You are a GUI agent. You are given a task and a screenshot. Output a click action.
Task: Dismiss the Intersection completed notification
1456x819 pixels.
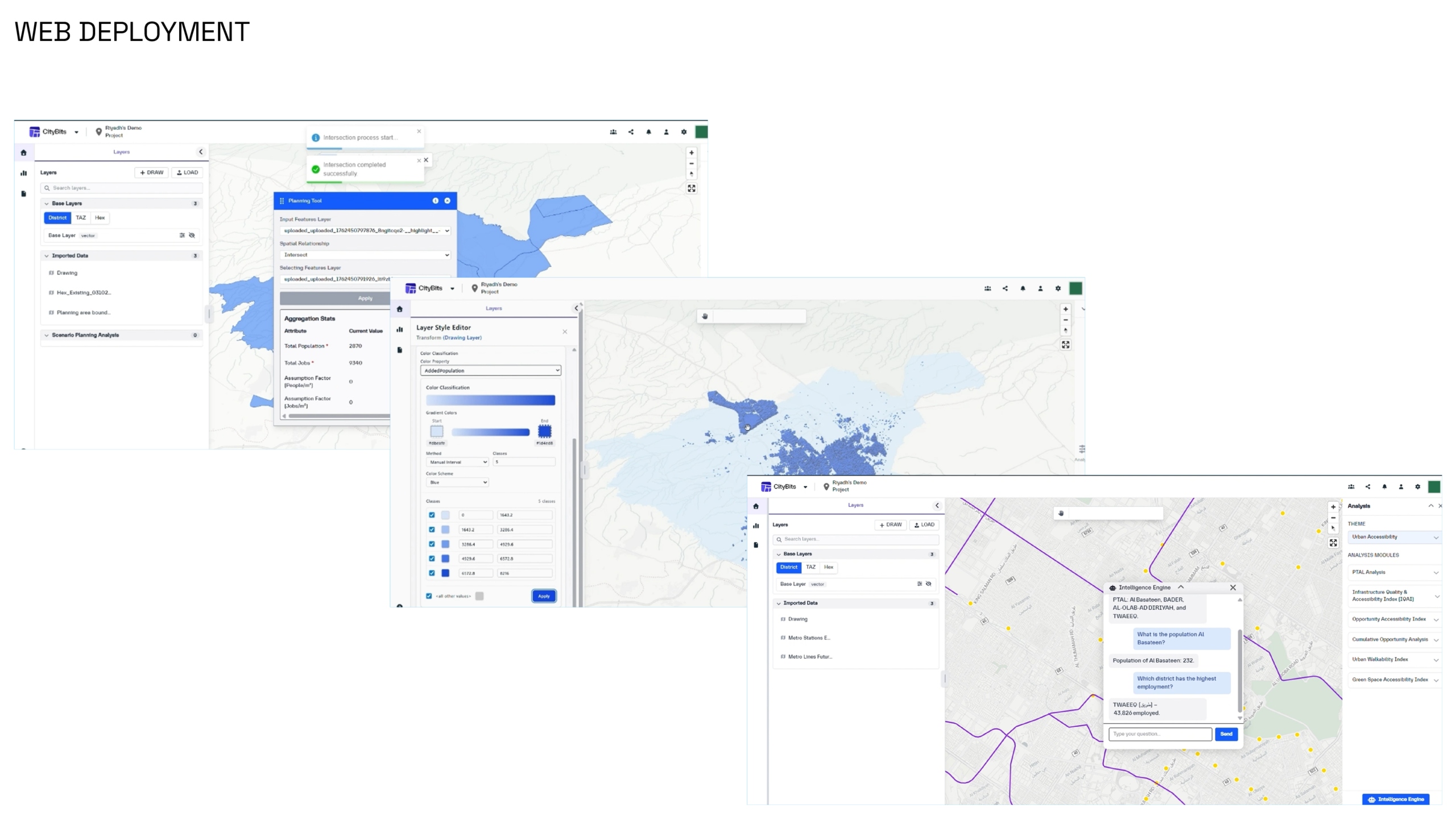point(419,160)
